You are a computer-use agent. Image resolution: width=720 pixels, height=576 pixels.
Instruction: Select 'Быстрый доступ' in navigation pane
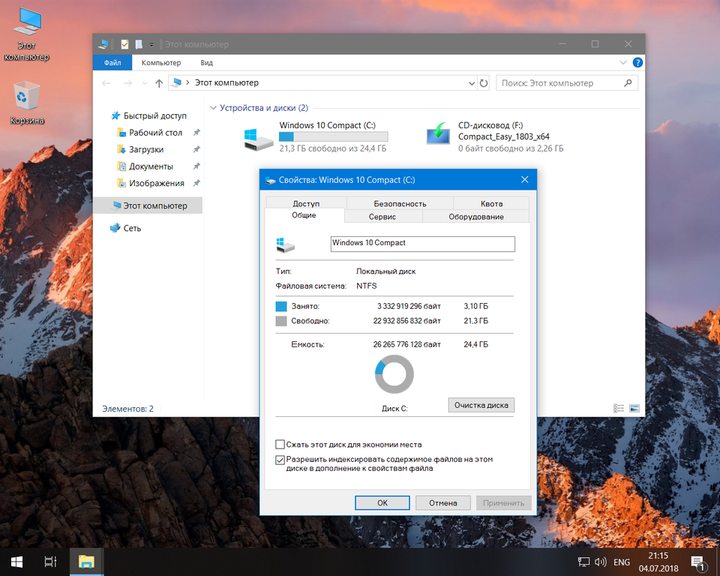point(155,116)
